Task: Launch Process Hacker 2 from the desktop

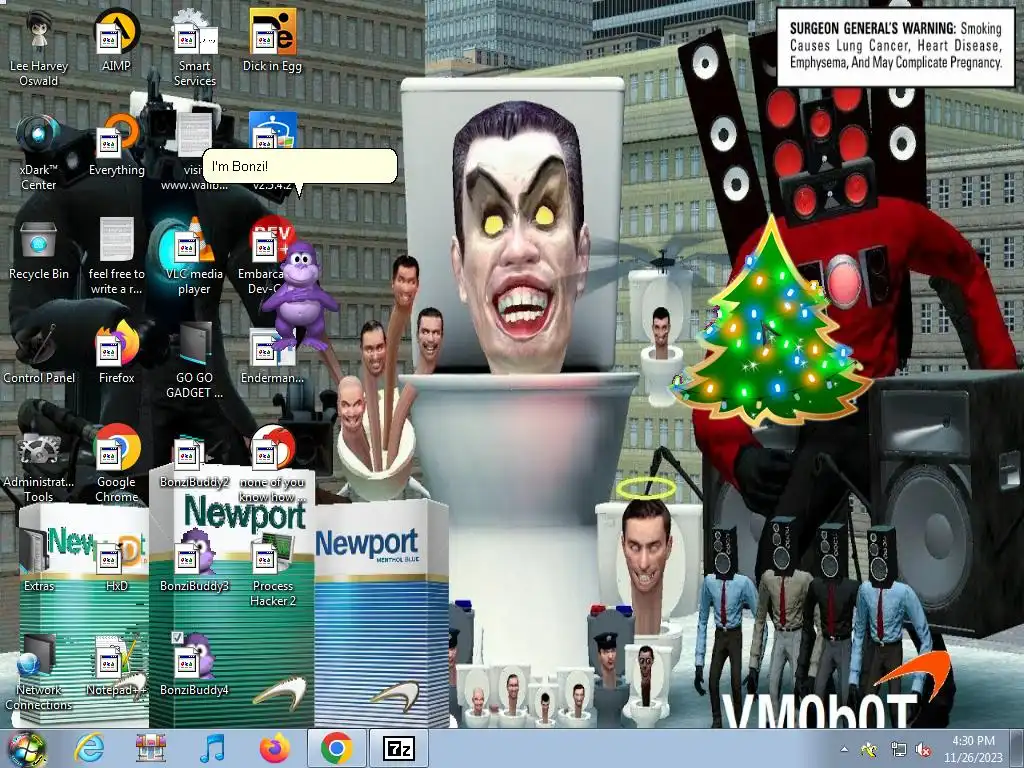Action: (272, 568)
